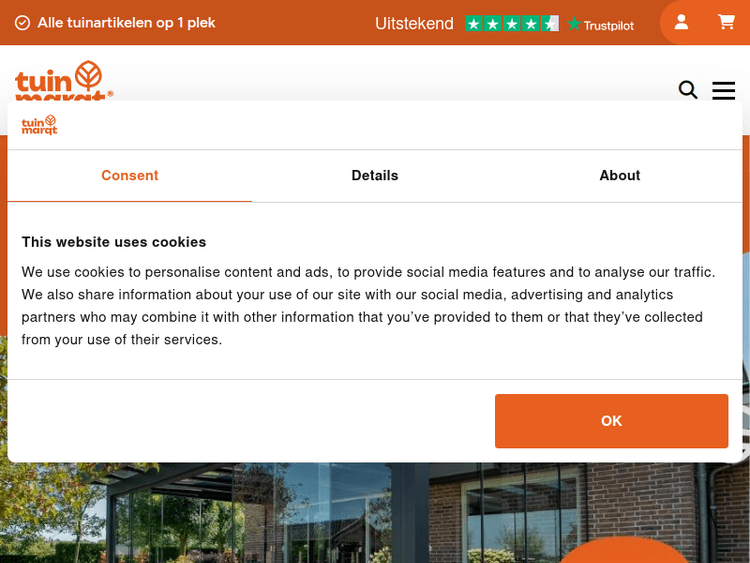The image size is (750, 563).
Task: Click the Uitstekend rating text
Action: [414, 23]
